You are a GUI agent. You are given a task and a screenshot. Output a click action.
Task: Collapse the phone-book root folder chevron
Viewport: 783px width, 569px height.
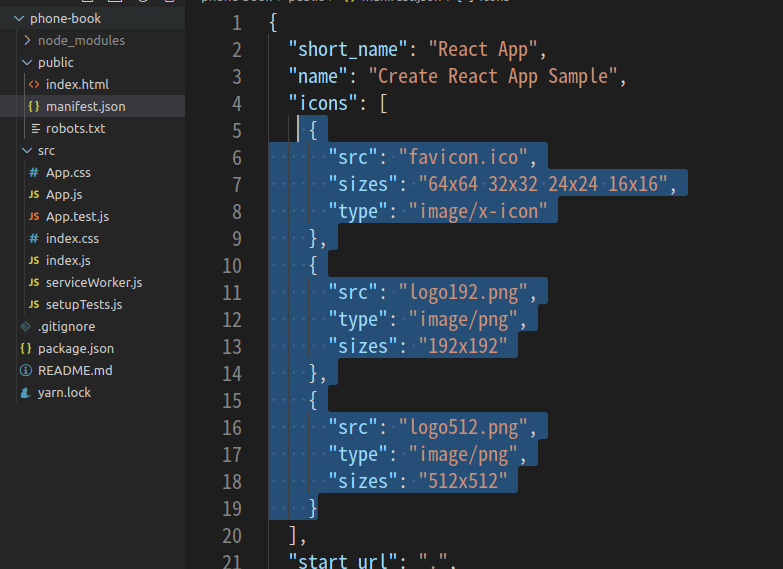19,18
